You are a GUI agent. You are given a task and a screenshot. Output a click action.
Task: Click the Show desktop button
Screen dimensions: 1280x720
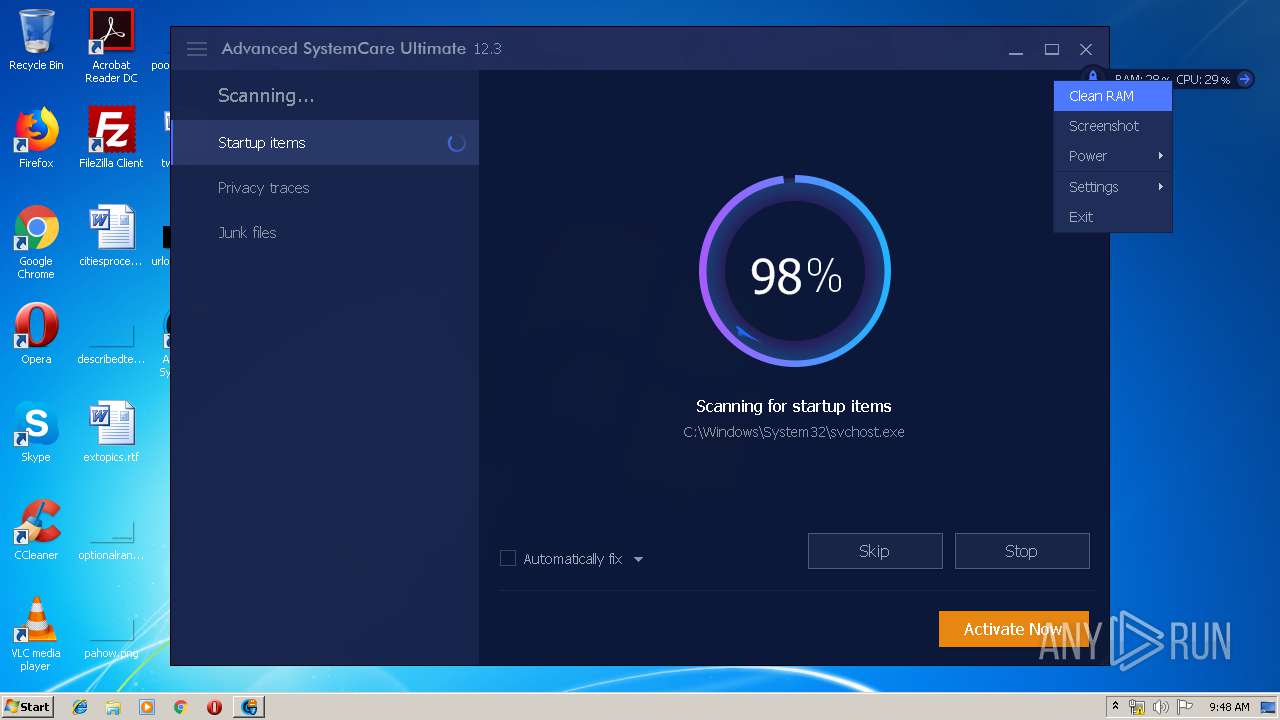point(1270,707)
